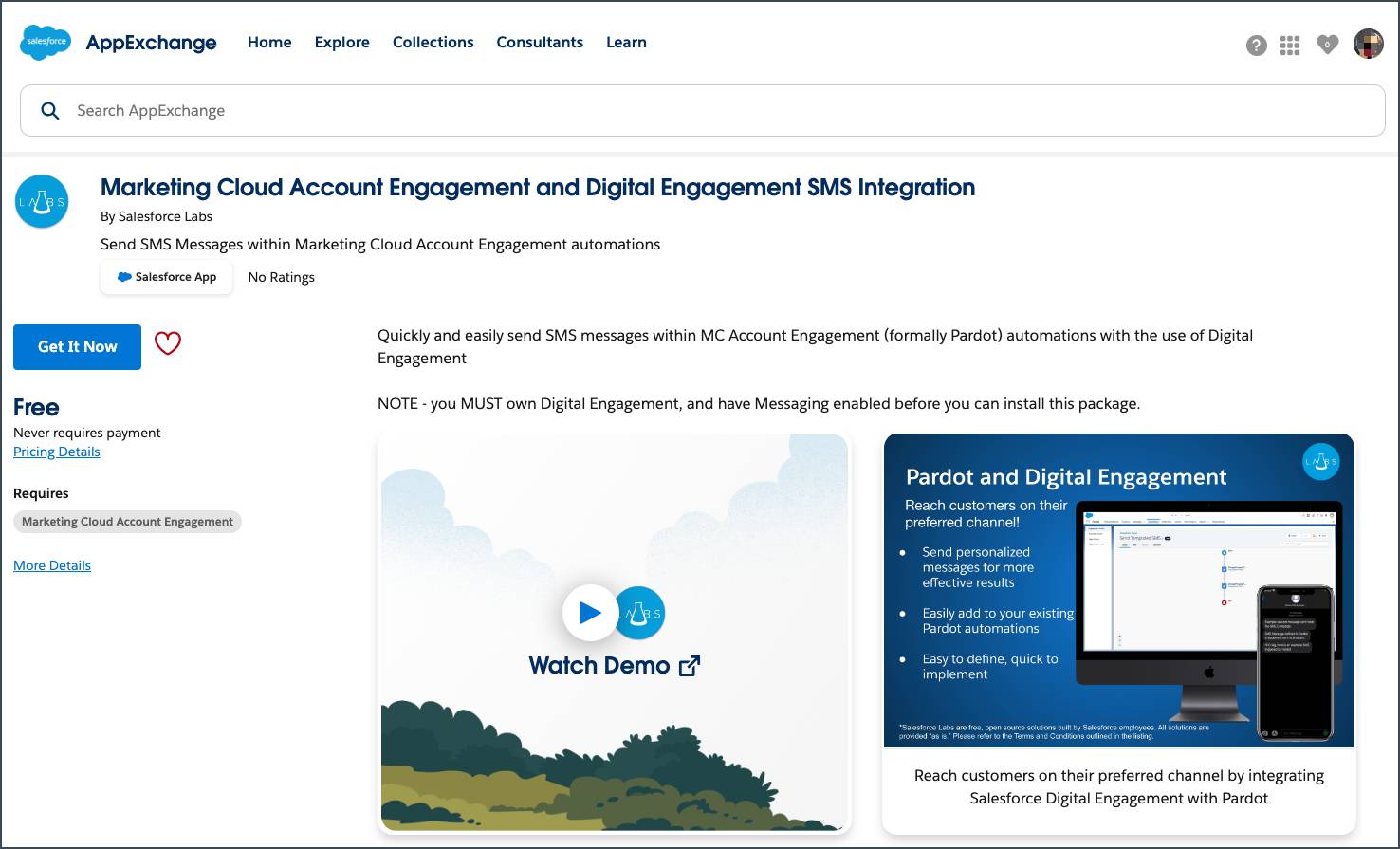Click By Salesforce Labs publisher text
Screen dimensions: 1400x849
[x=157, y=216]
